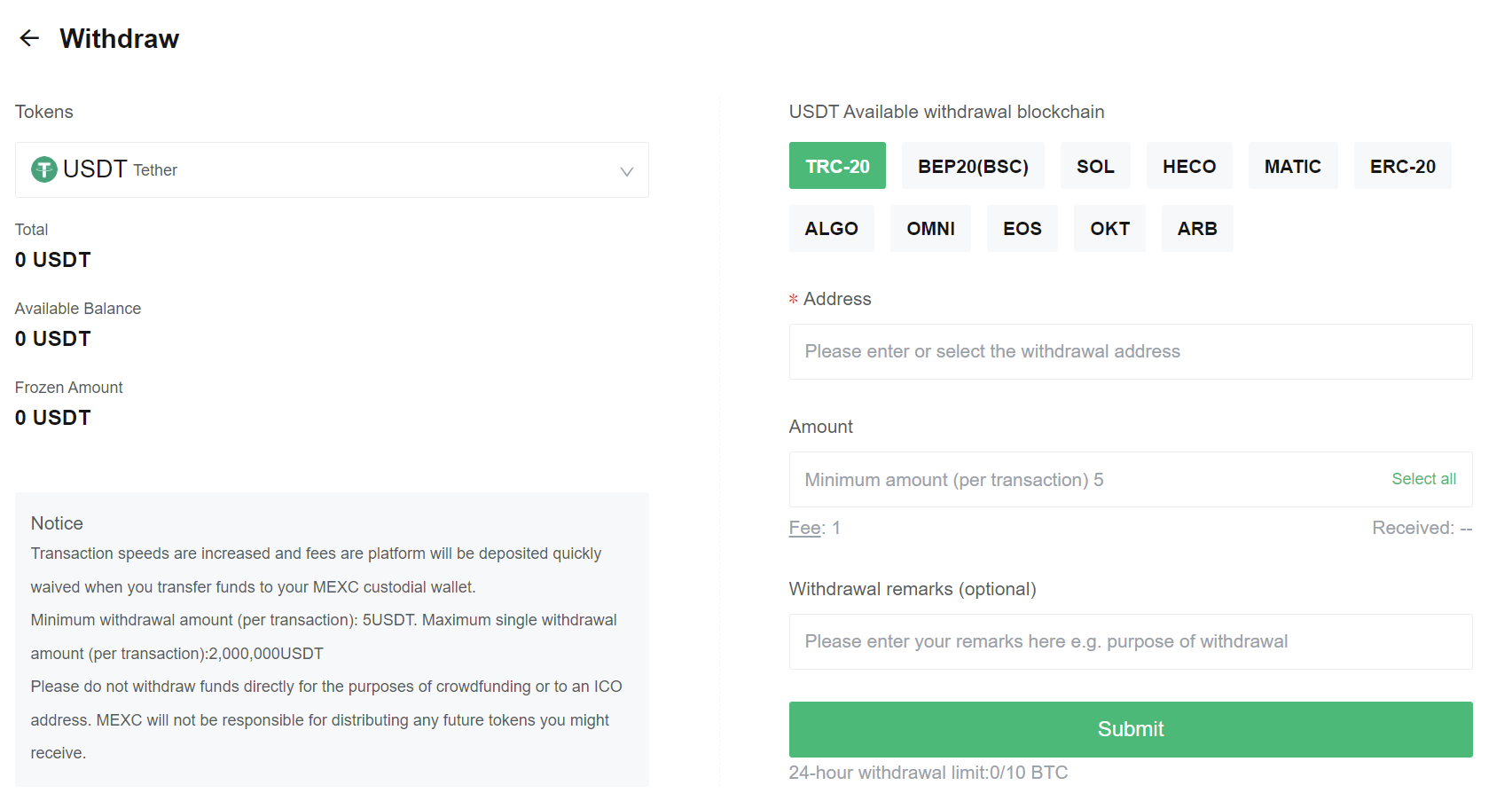1512x793 pixels.
Task: Click the Tether USDT logo icon
Action: [x=44, y=169]
